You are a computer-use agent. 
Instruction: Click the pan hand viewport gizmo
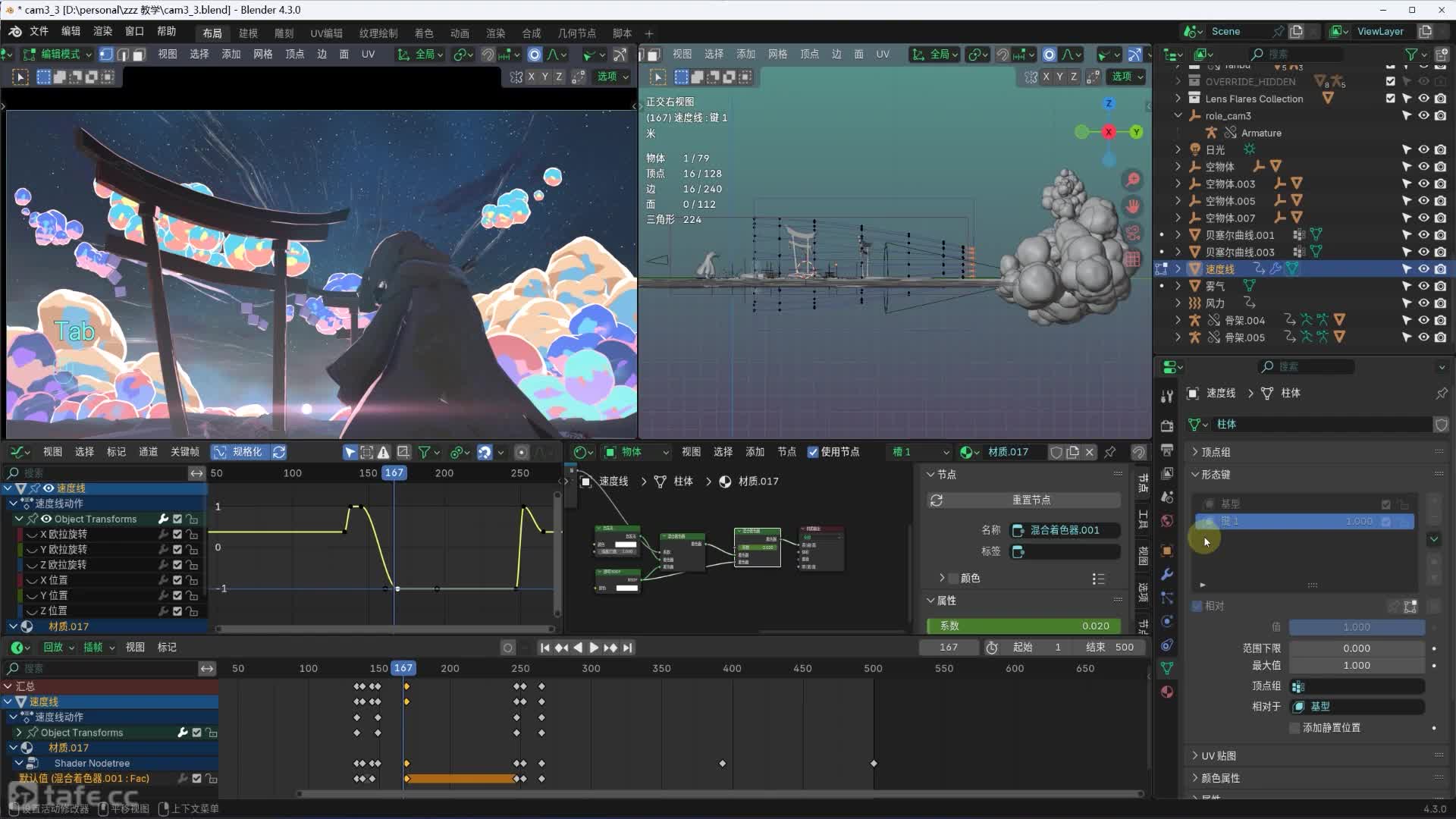tap(1133, 206)
